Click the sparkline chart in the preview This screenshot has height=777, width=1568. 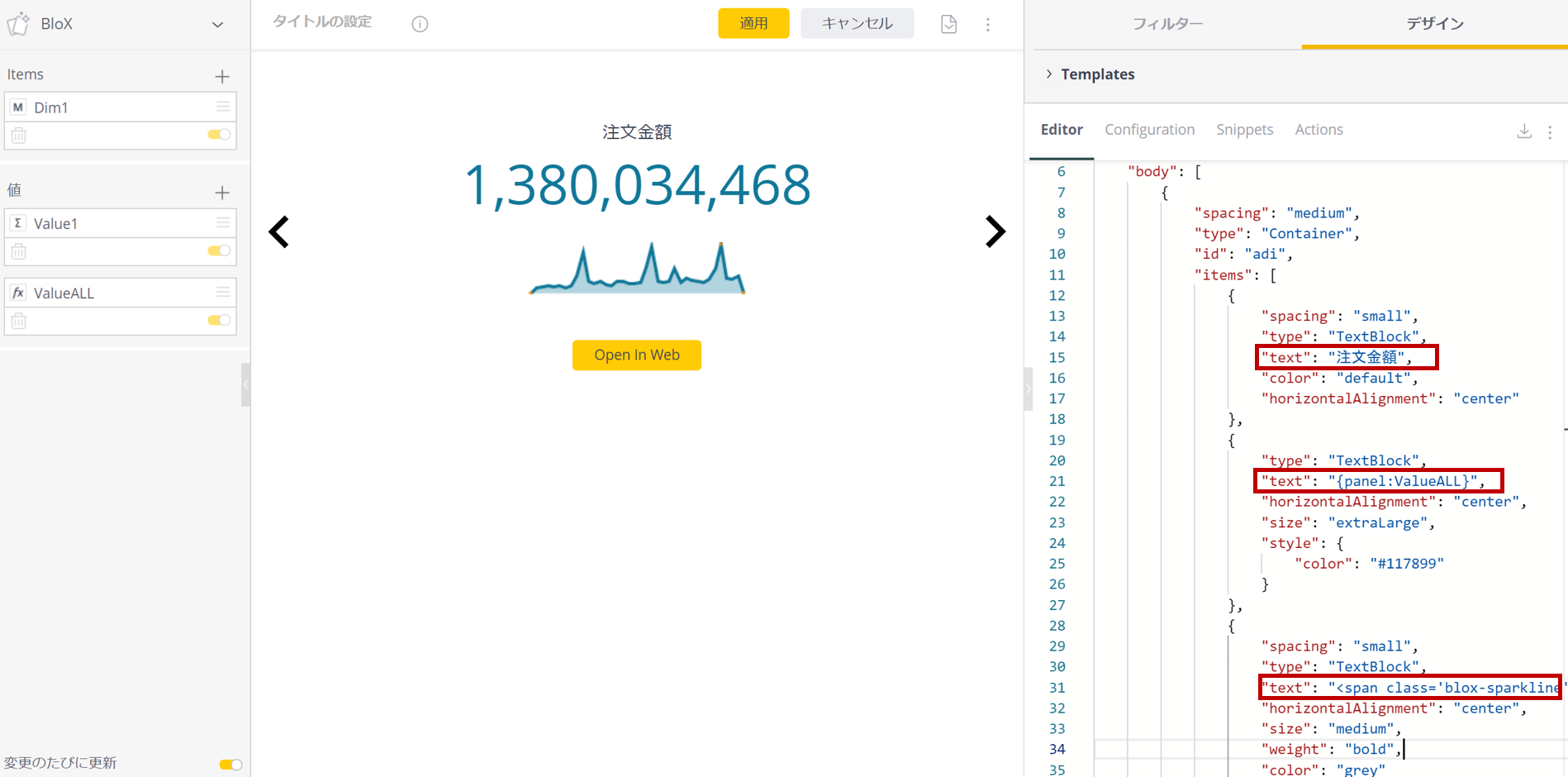point(637,269)
